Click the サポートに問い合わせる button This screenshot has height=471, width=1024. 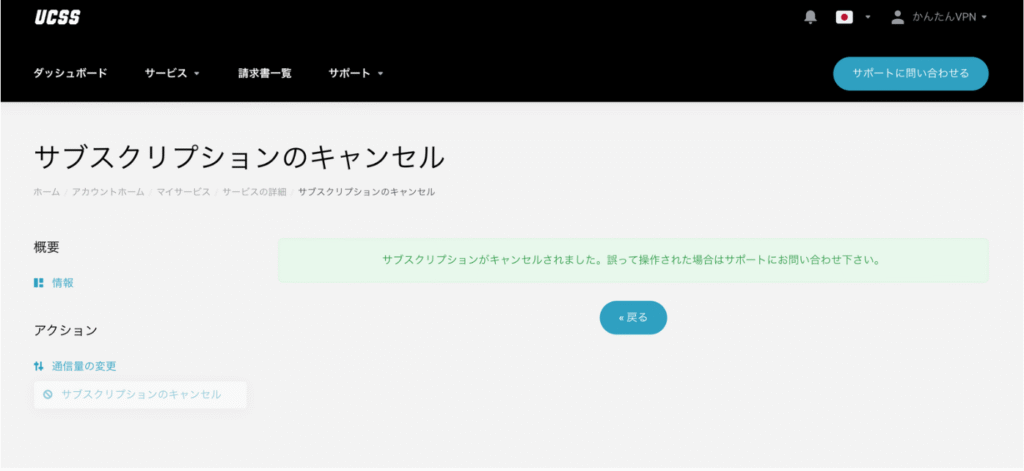click(x=910, y=74)
